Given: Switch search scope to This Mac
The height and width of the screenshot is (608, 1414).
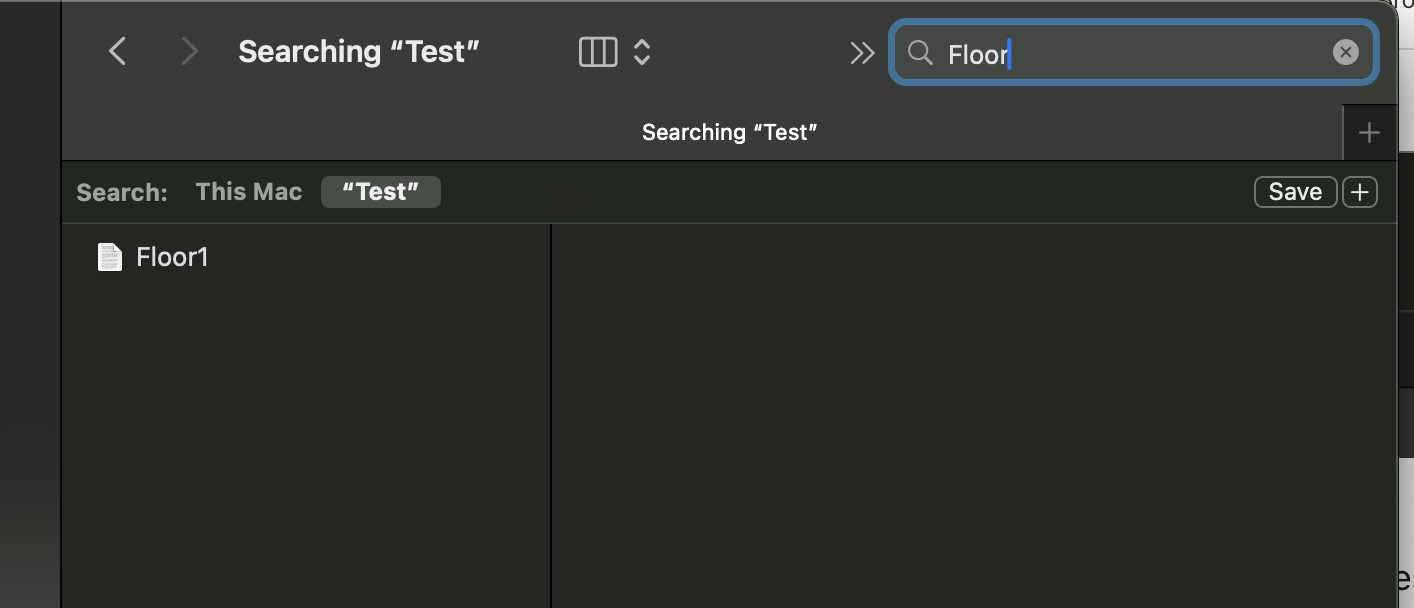Looking at the screenshot, I should (x=249, y=192).
